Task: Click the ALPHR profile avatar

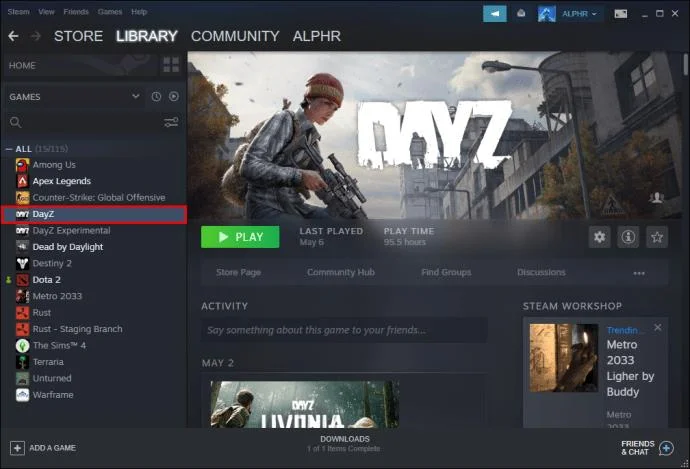Action: (x=547, y=14)
